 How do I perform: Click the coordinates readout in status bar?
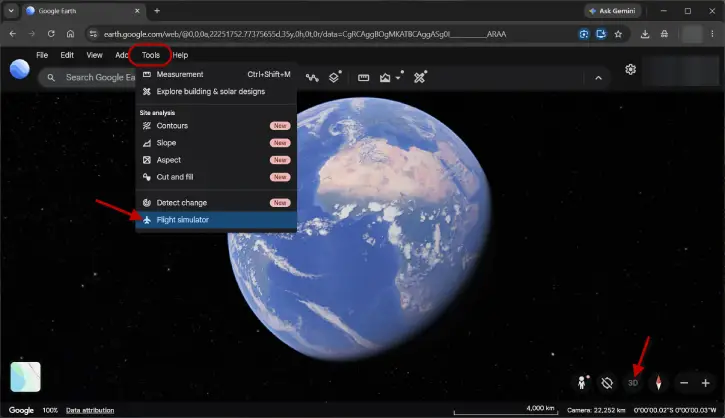pyautogui.click(x=675, y=410)
